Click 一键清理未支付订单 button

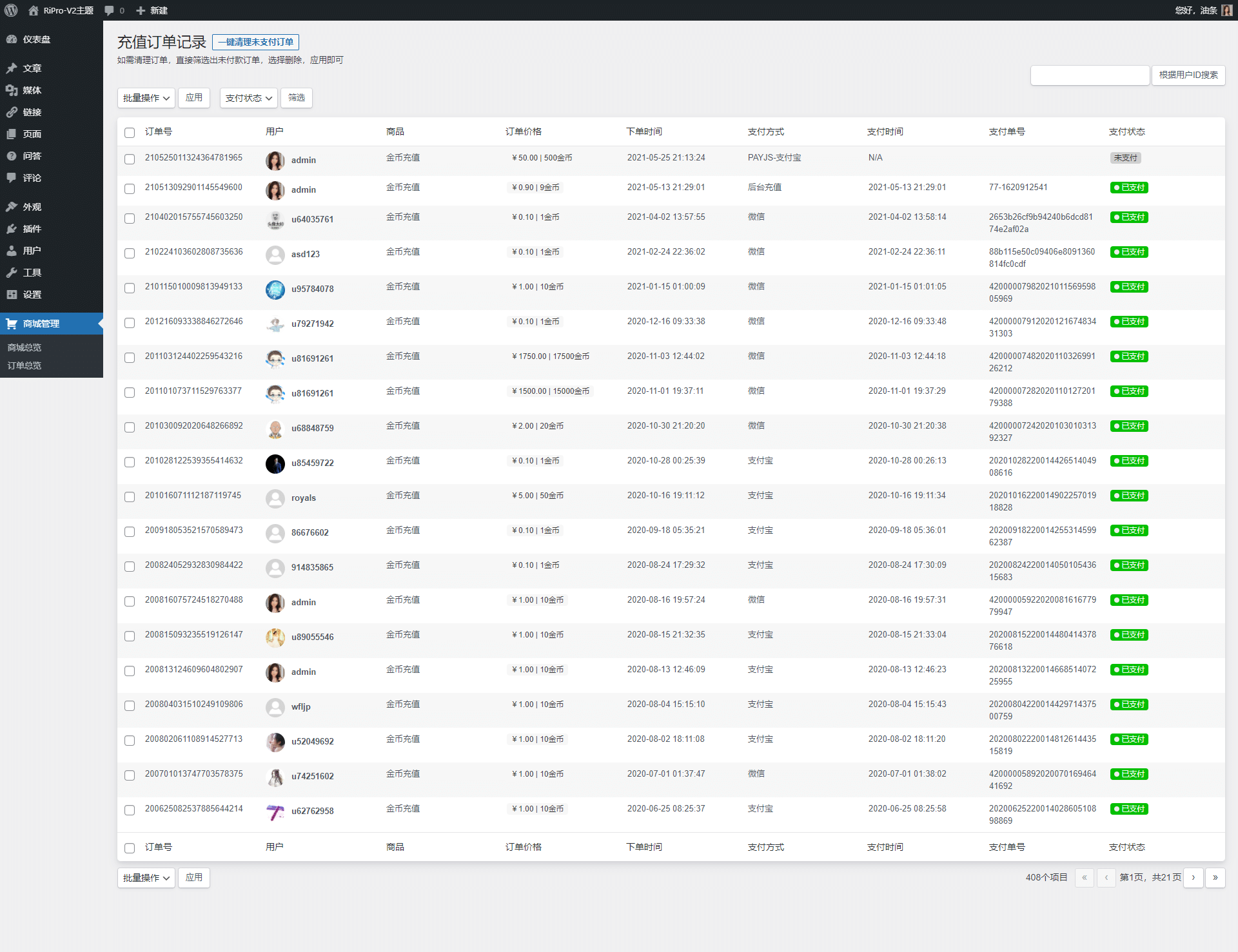[256, 42]
